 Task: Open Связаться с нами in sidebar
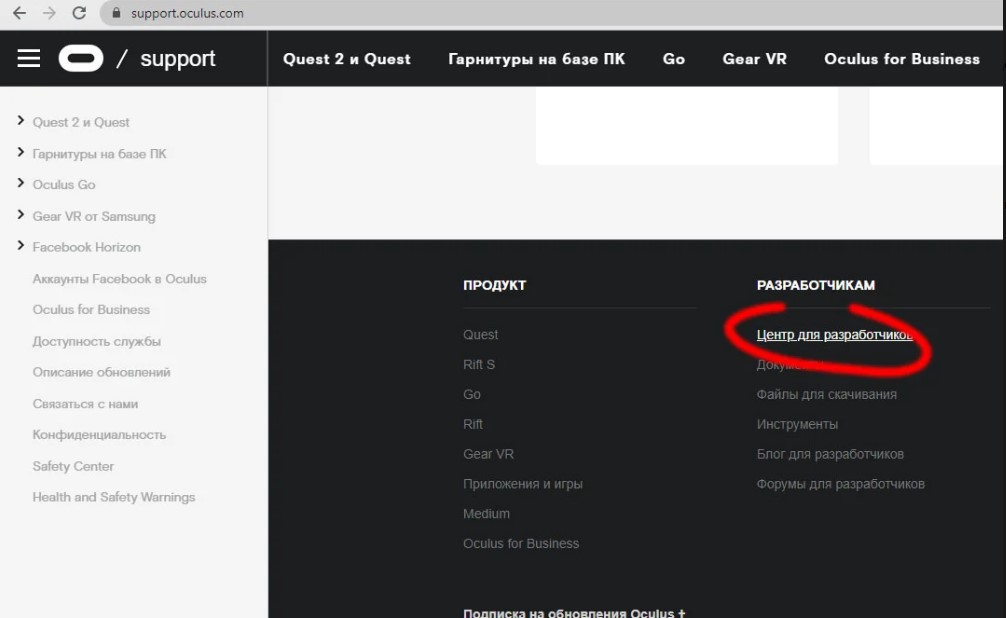click(x=85, y=404)
